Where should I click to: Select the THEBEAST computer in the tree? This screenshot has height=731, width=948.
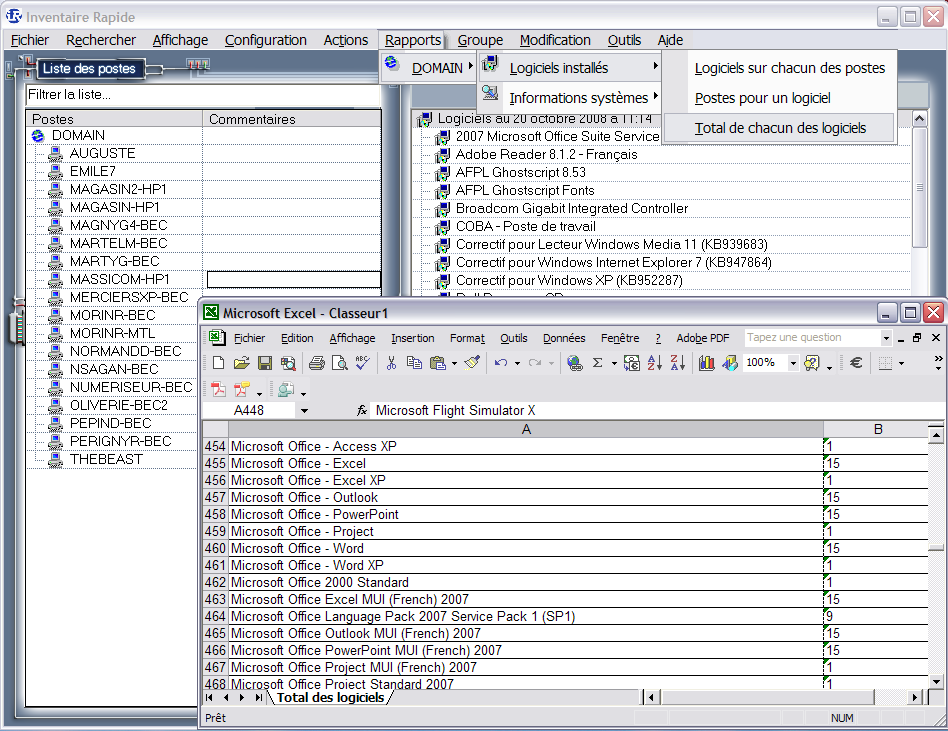pos(106,460)
